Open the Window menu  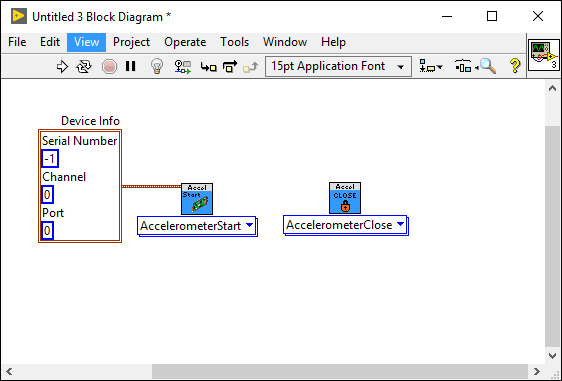(x=285, y=42)
